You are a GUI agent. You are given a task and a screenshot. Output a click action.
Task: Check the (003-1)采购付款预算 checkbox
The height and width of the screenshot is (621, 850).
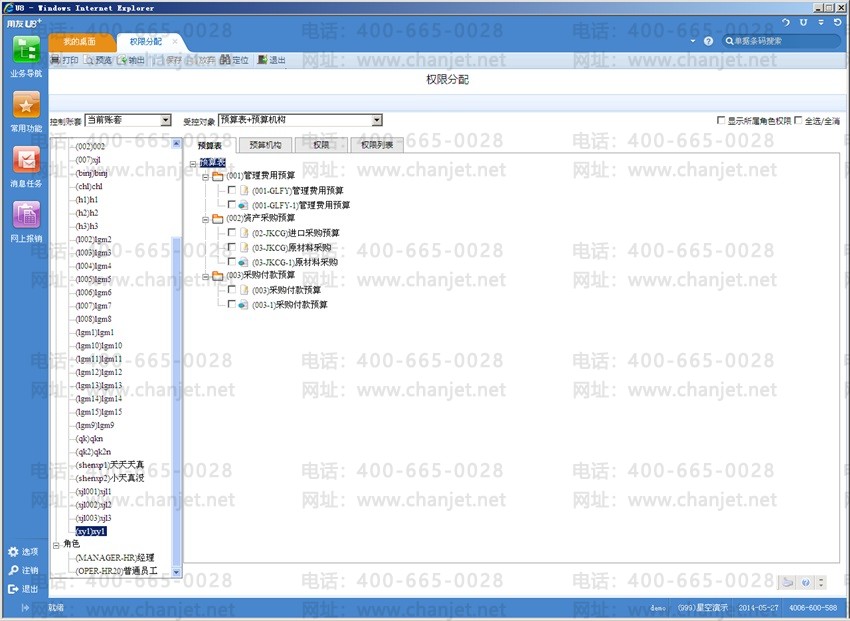[232, 304]
